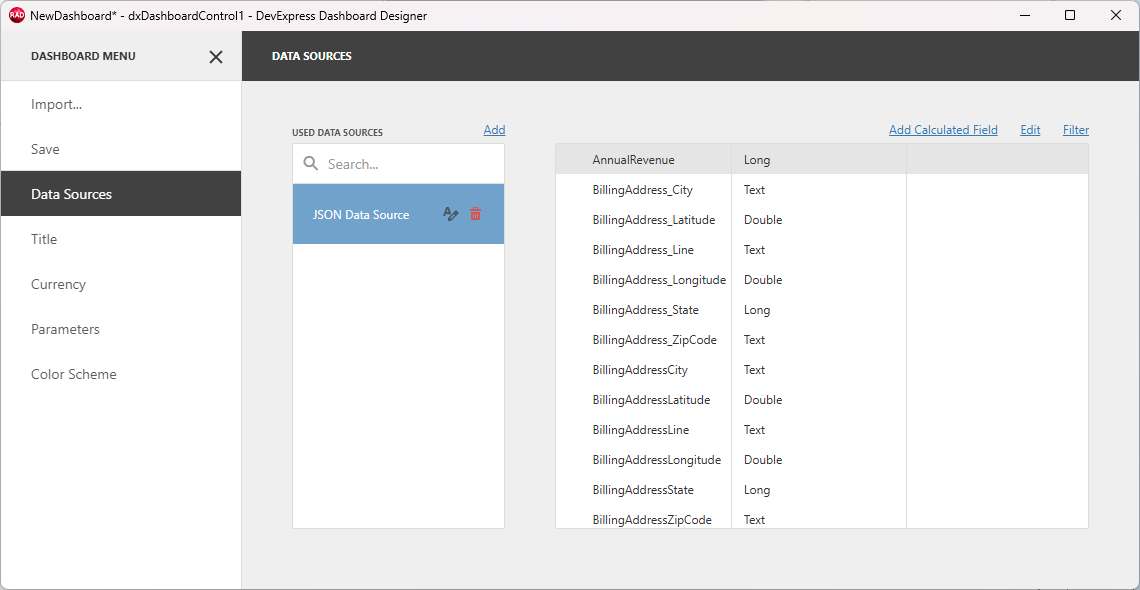
Task: Select Save from the dashboard menu
Action: pos(45,149)
